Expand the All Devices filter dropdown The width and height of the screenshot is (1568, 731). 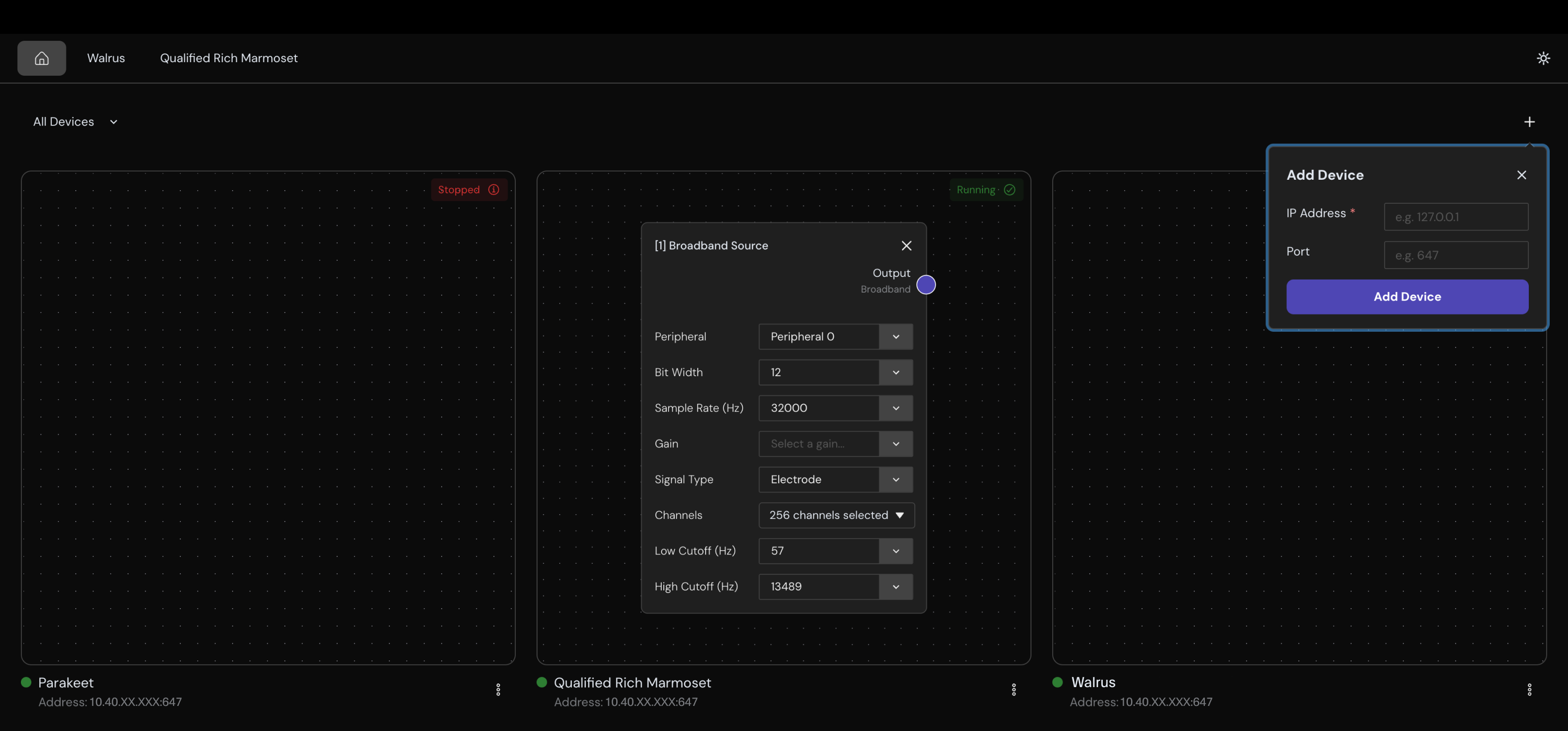click(x=75, y=121)
